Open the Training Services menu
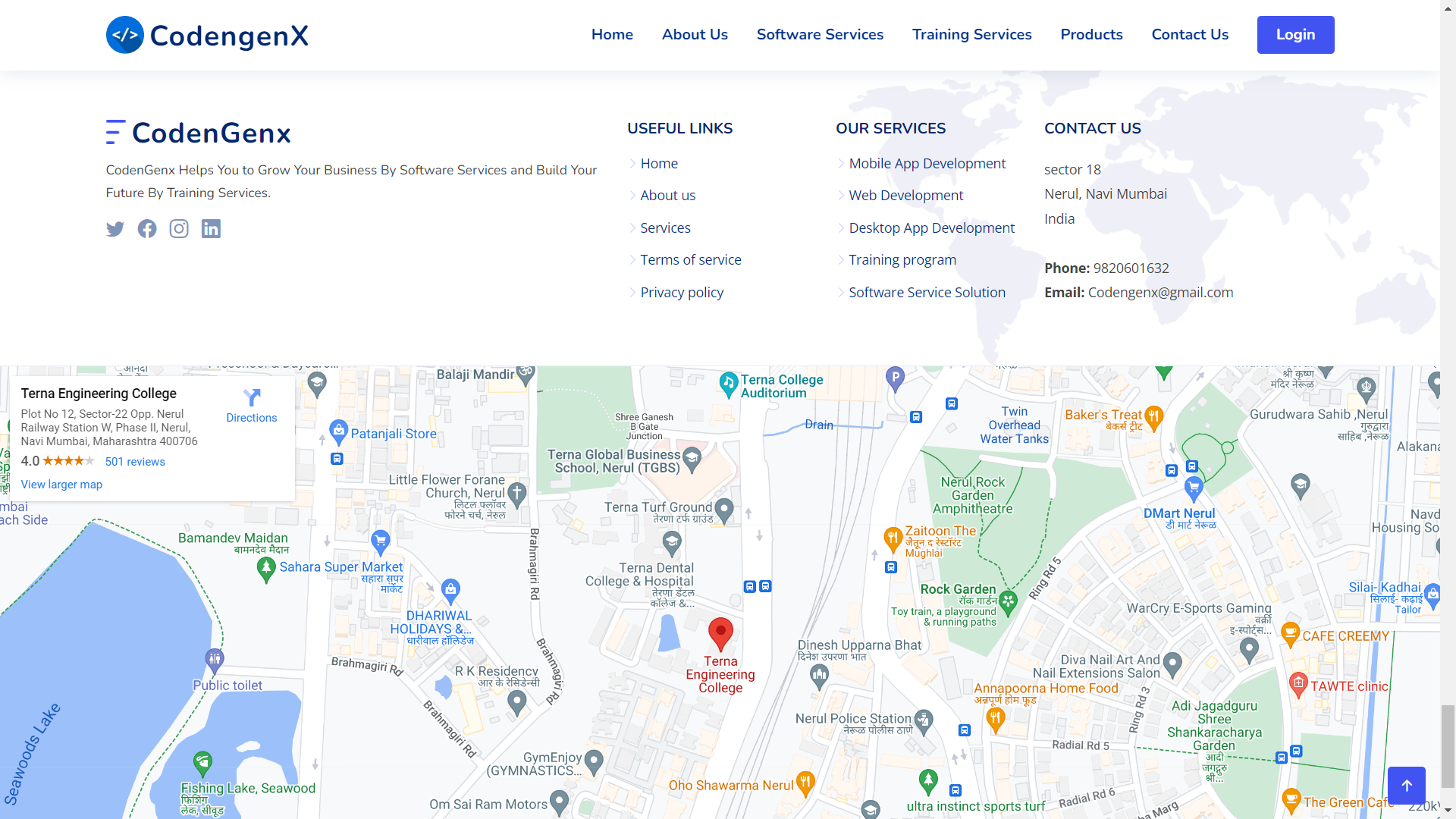This screenshot has width=1456, height=819. click(x=971, y=35)
